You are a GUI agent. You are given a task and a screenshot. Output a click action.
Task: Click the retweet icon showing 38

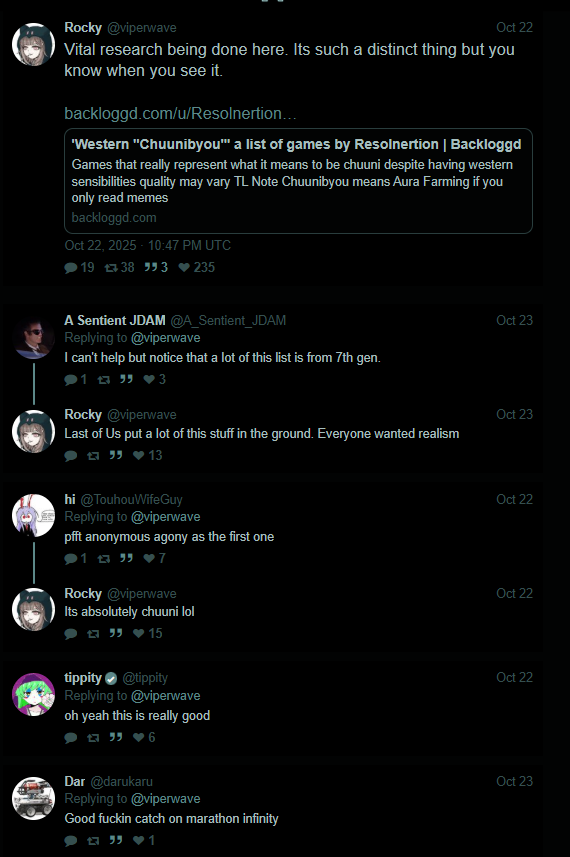111,267
